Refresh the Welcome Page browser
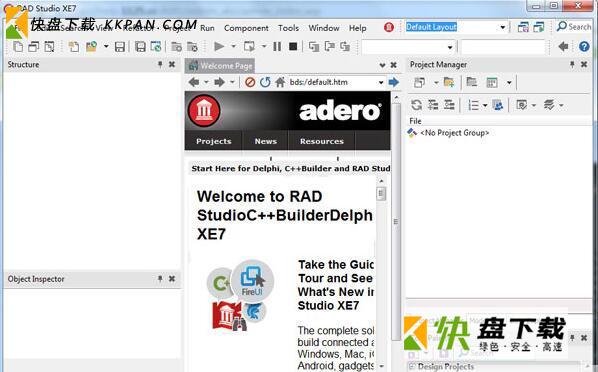598x372 pixels. point(265,82)
